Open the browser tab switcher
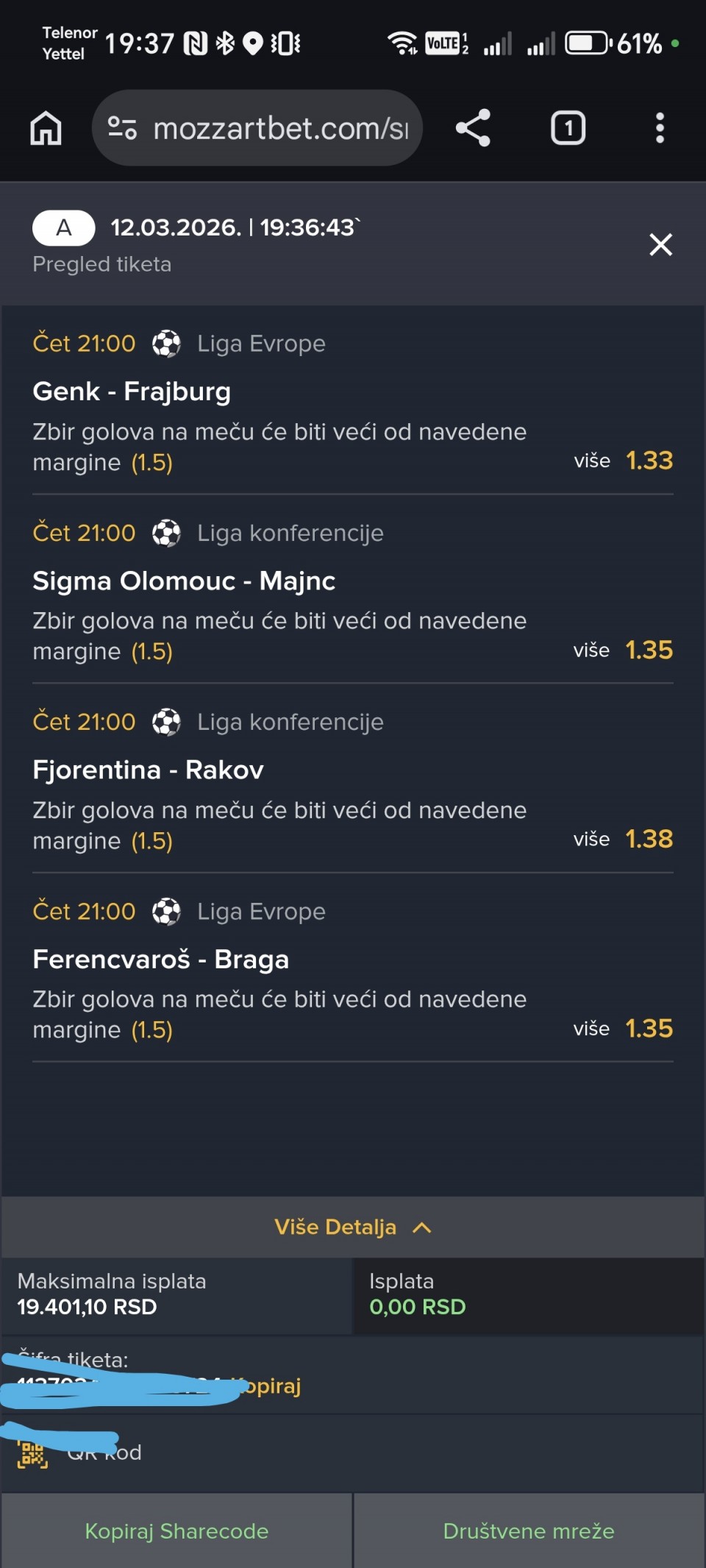 click(568, 128)
